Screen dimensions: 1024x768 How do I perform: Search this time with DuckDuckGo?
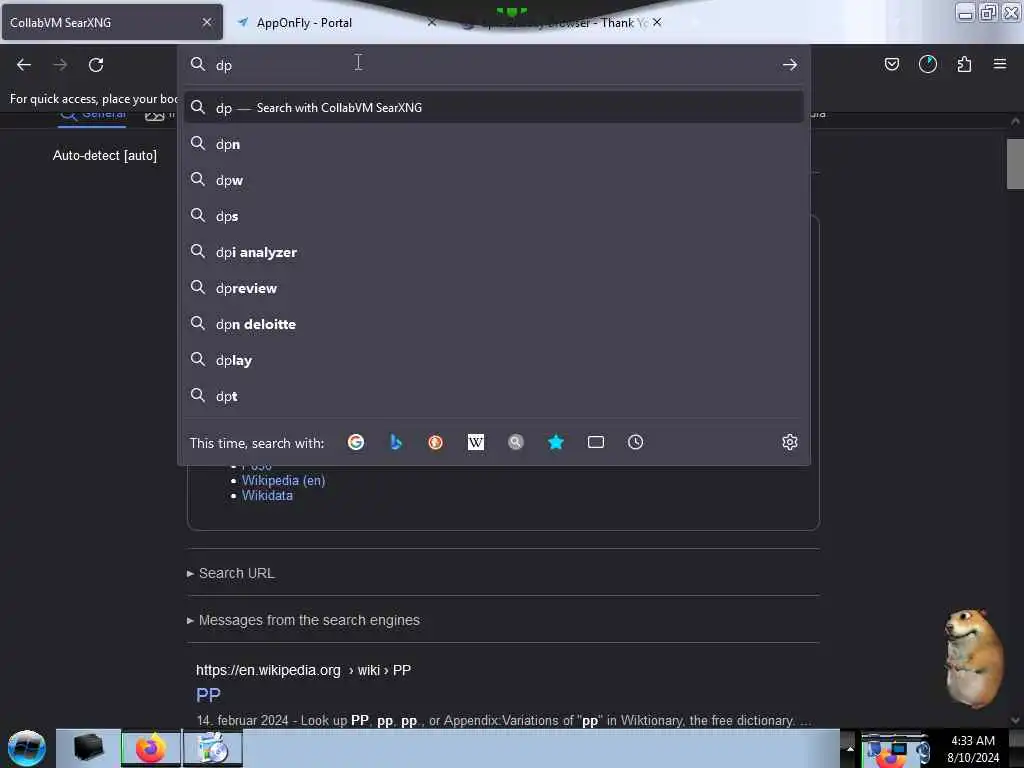point(436,442)
